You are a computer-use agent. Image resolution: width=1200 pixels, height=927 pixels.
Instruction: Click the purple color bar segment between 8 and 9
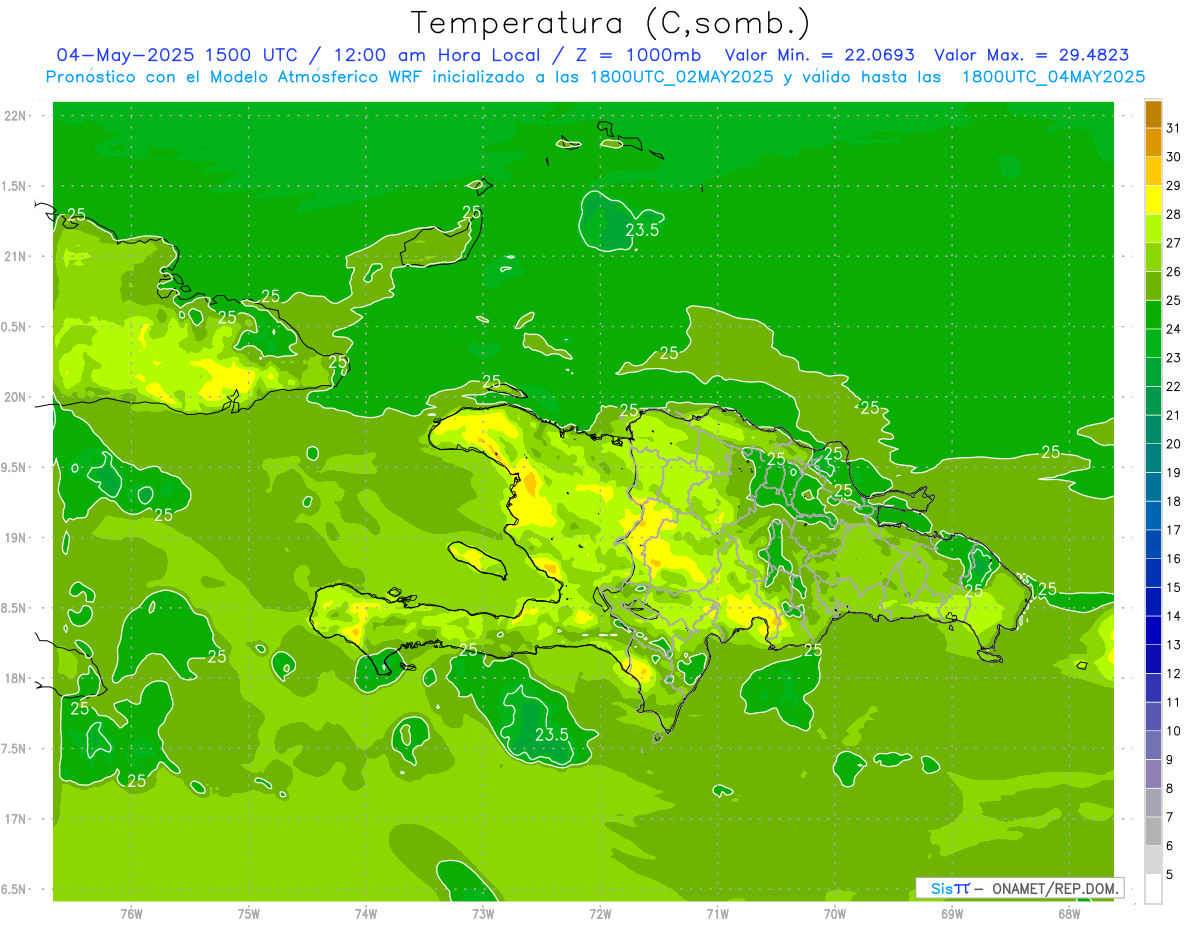coord(1153,774)
